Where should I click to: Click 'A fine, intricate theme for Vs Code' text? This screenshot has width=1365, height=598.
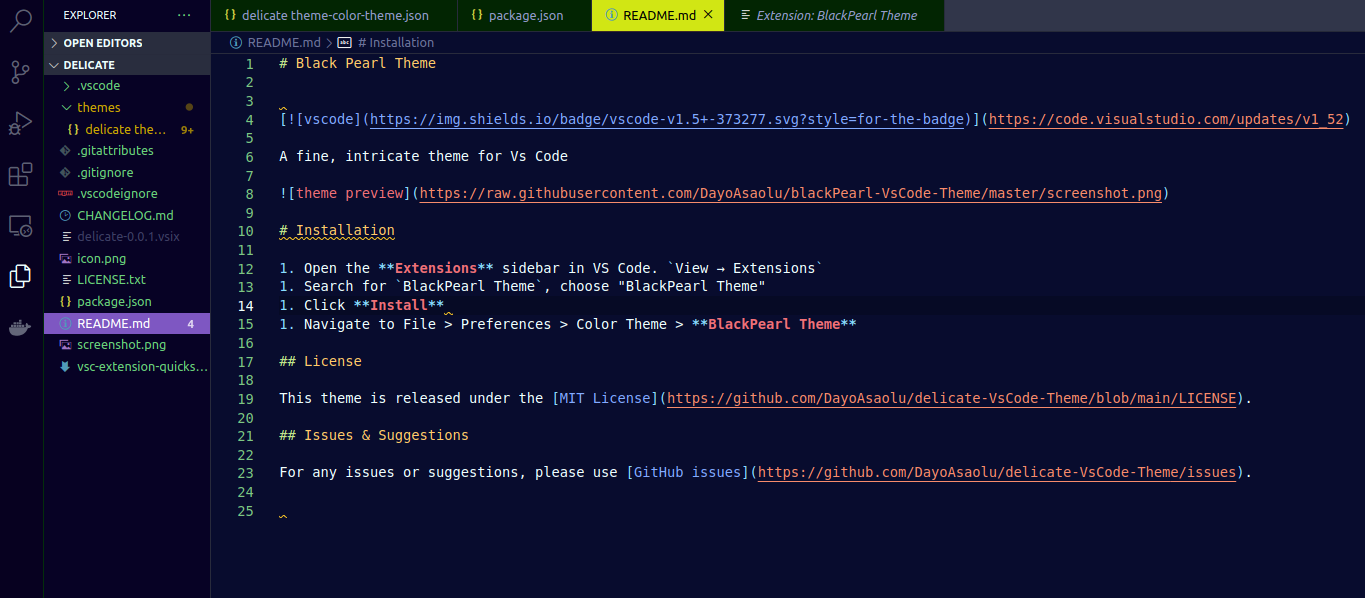[x=424, y=156]
